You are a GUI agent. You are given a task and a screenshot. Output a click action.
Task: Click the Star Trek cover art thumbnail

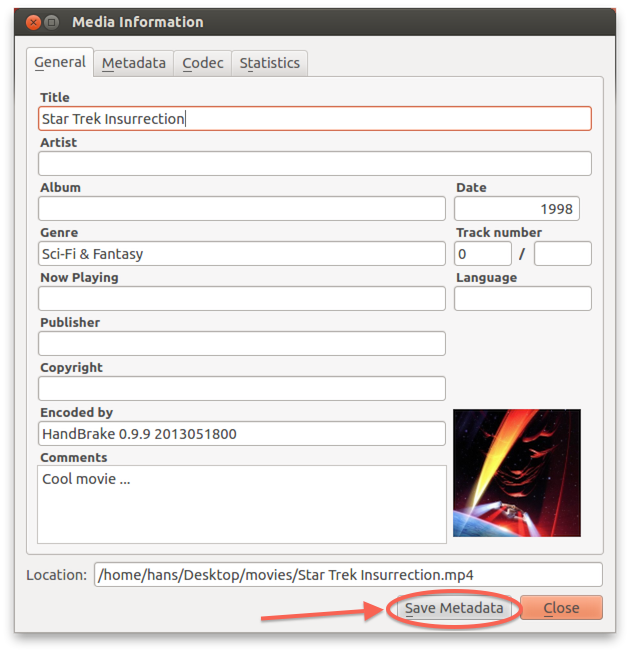point(516,473)
